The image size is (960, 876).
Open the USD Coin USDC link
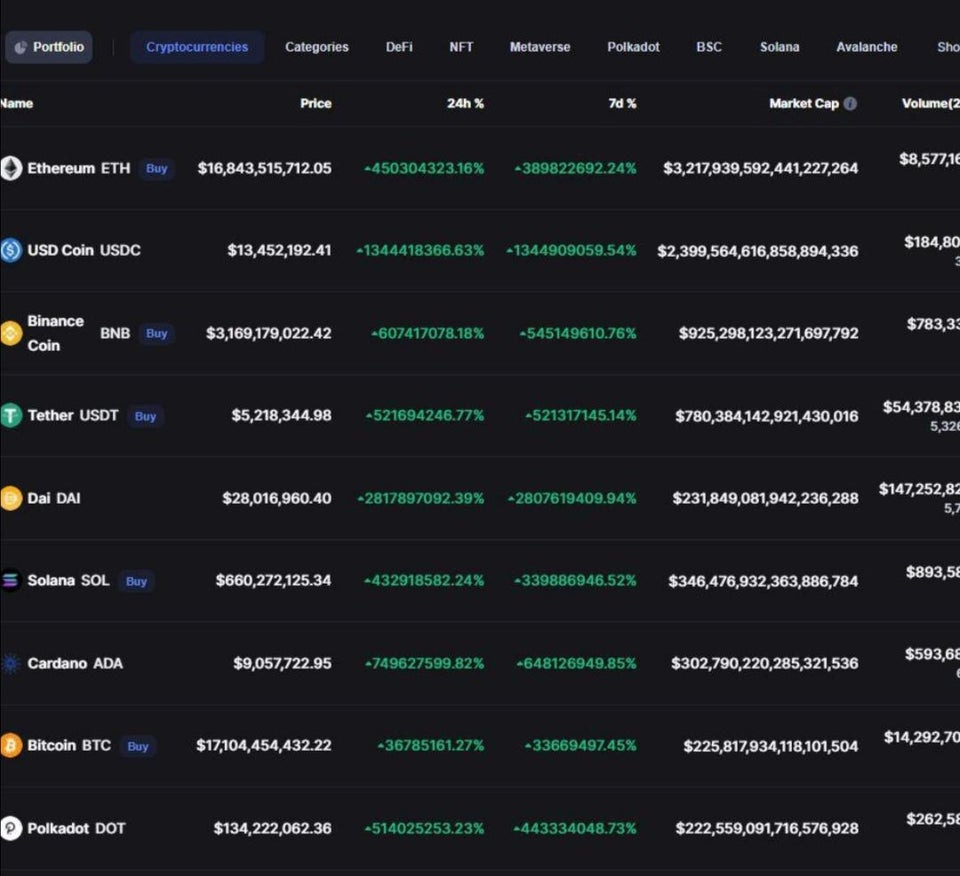click(x=84, y=250)
